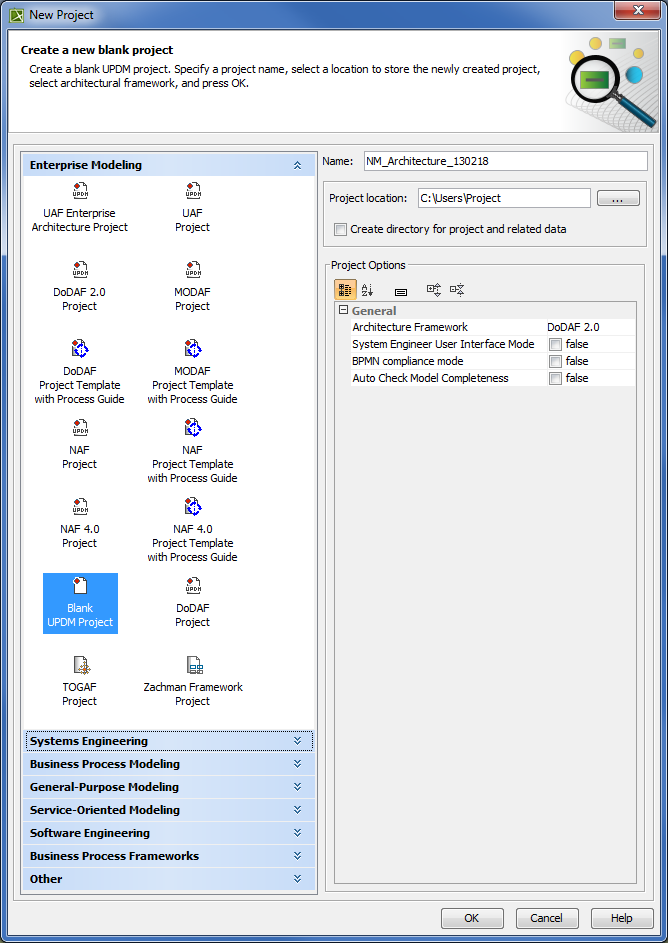Click the expand all options icon

click(x=434, y=290)
